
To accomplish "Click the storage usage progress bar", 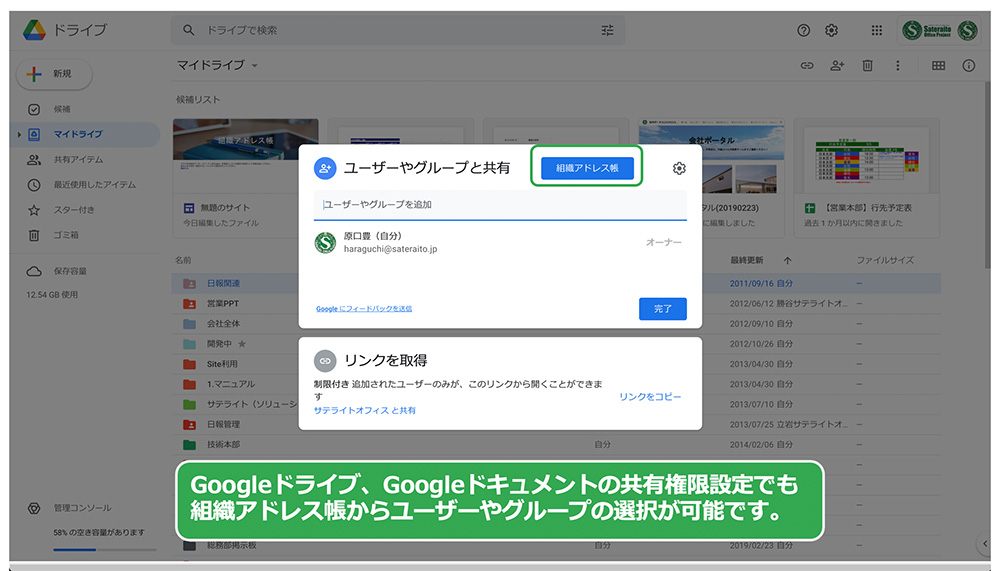I will [103, 549].
